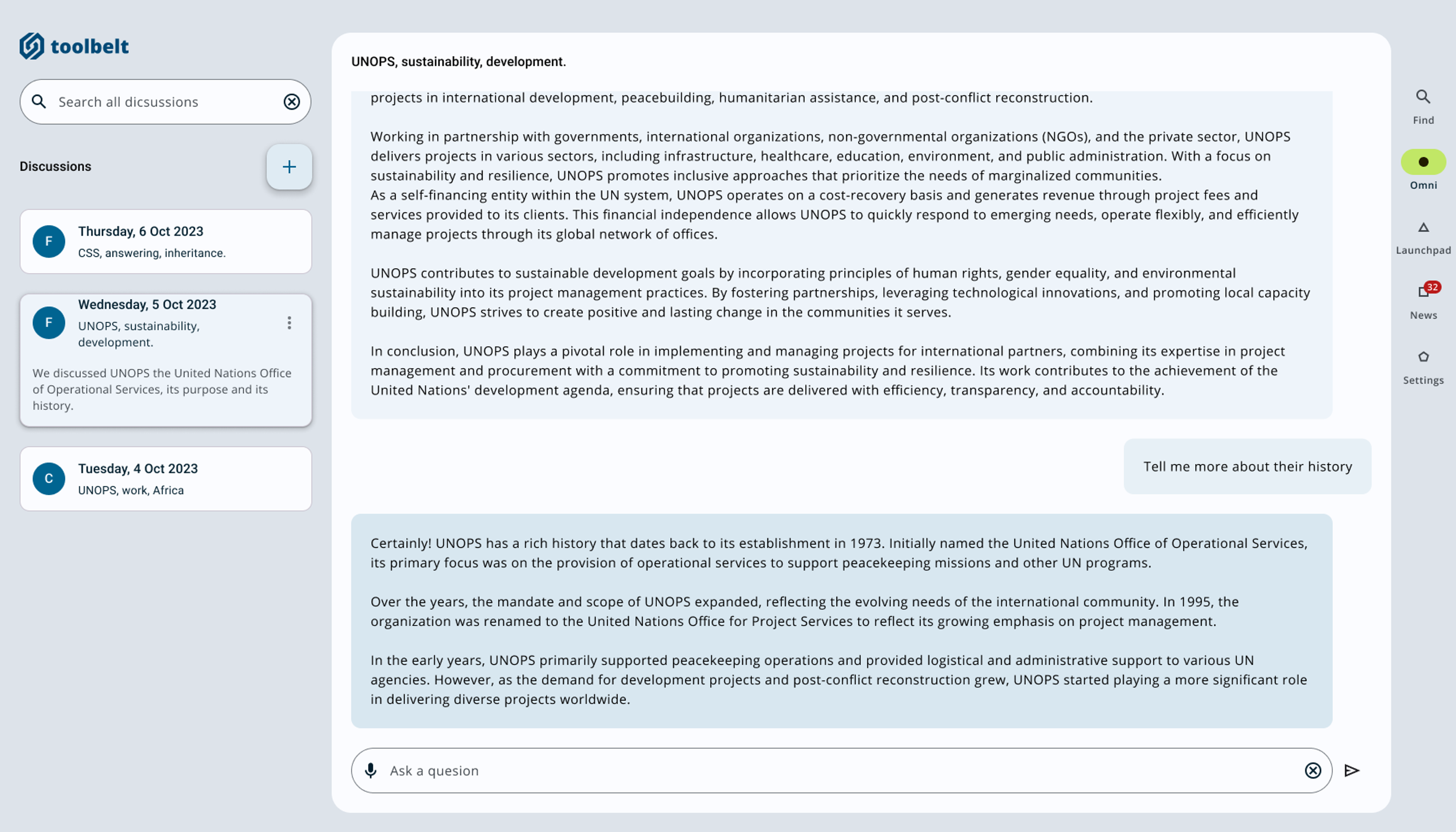Click the Toolbelt logo icon
The image size is (1456, 832).
click(33, 45)
